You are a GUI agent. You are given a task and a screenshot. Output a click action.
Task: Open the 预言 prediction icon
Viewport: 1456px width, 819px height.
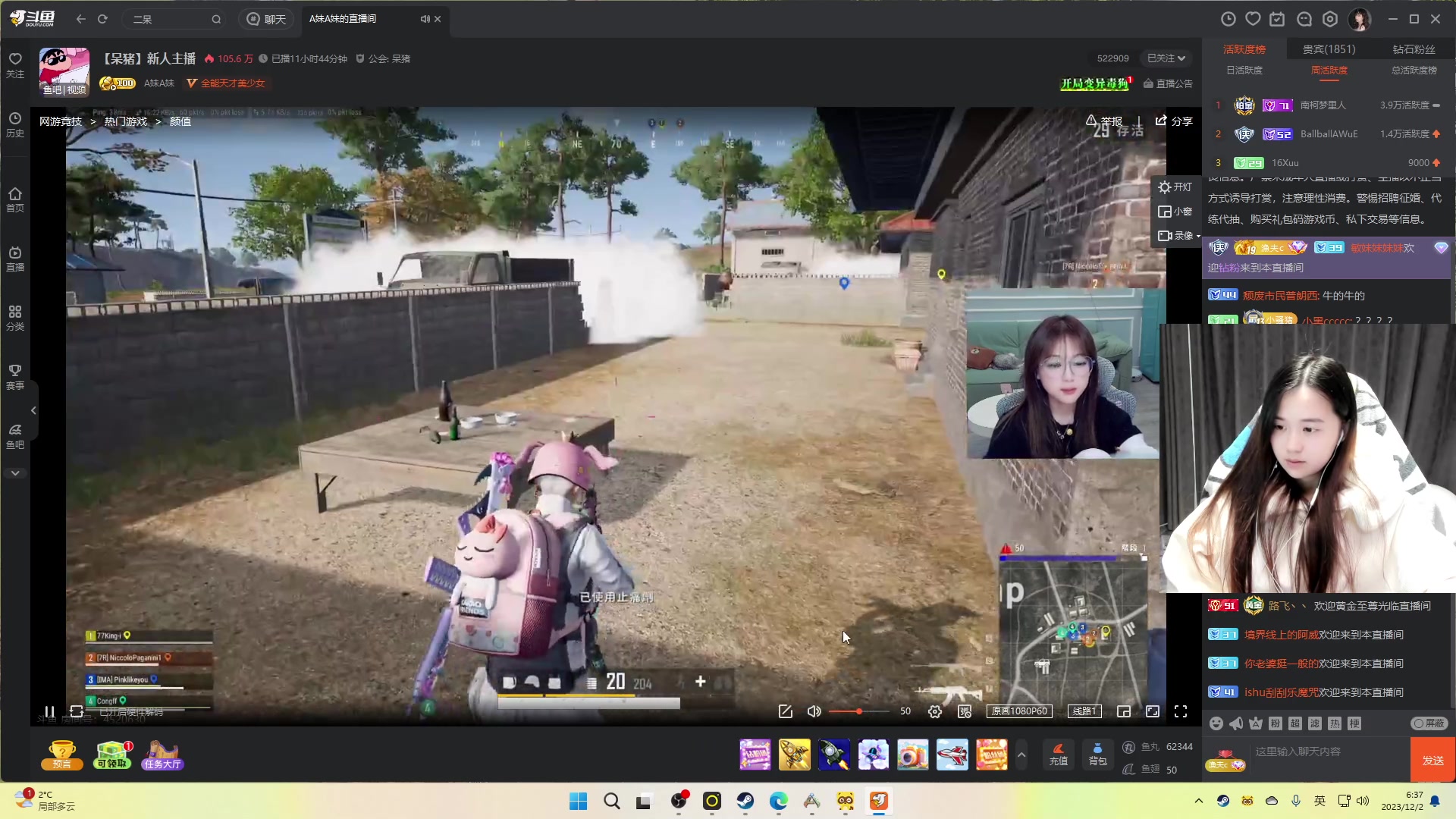[x=61, y=755]
